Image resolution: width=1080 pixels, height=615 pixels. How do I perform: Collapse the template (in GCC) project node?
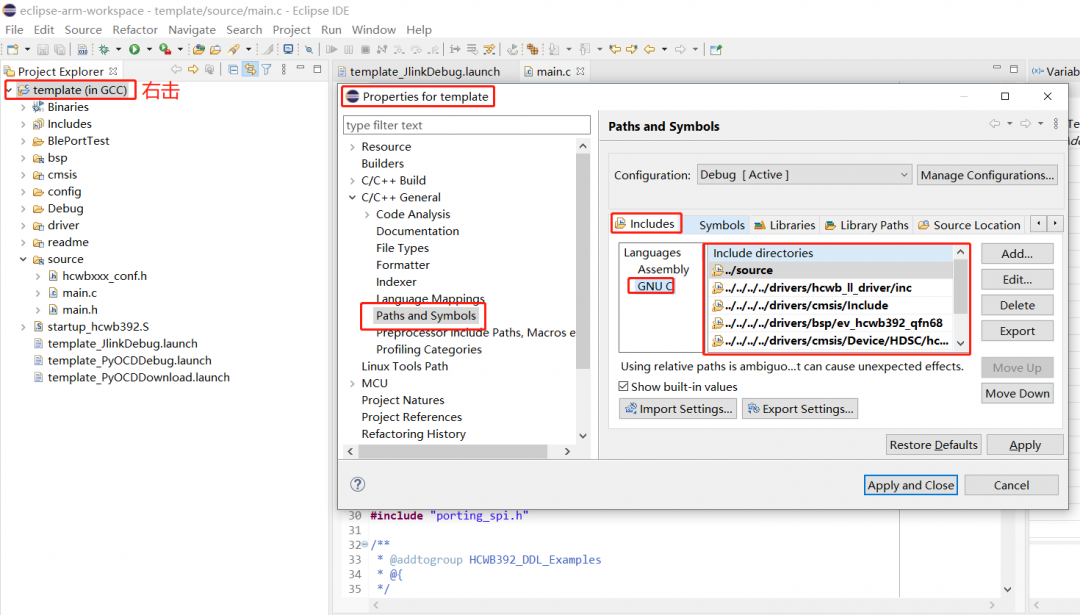click(x=9, y=90)
